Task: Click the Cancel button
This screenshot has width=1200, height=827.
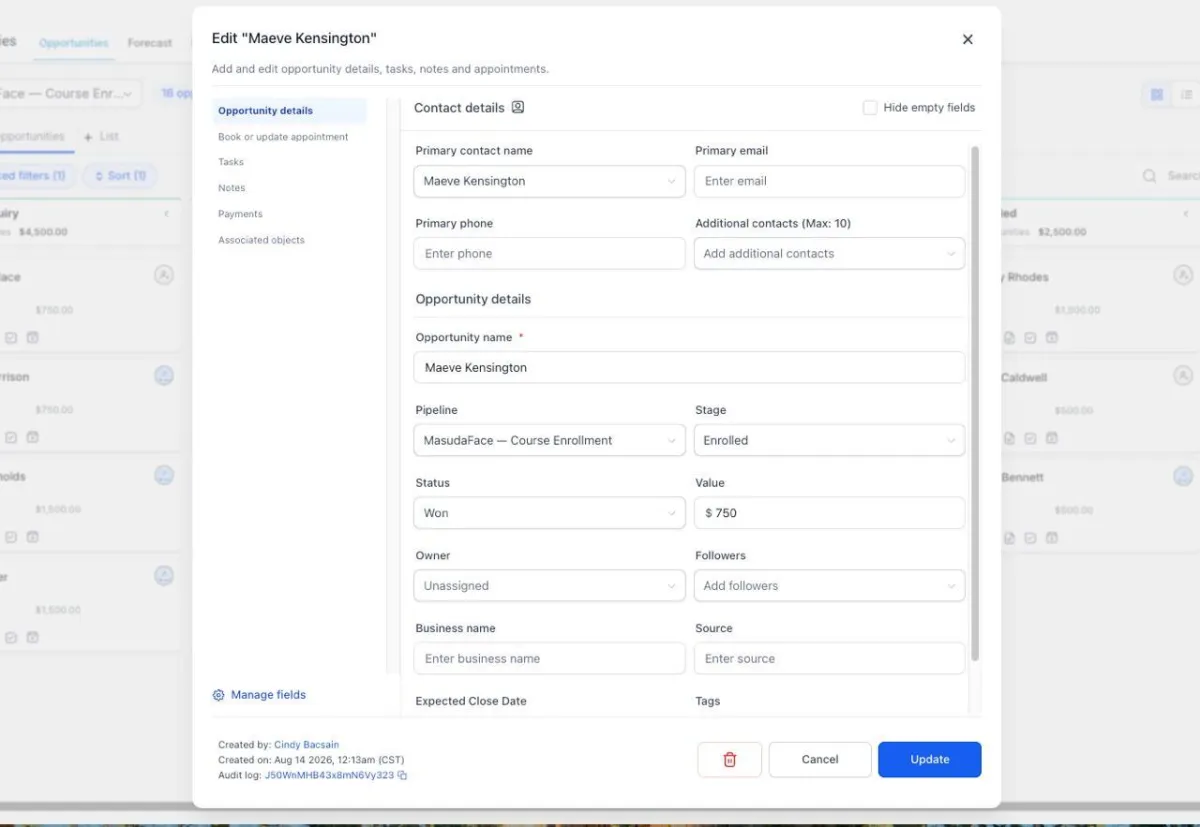Action: [x=819, y=759]
